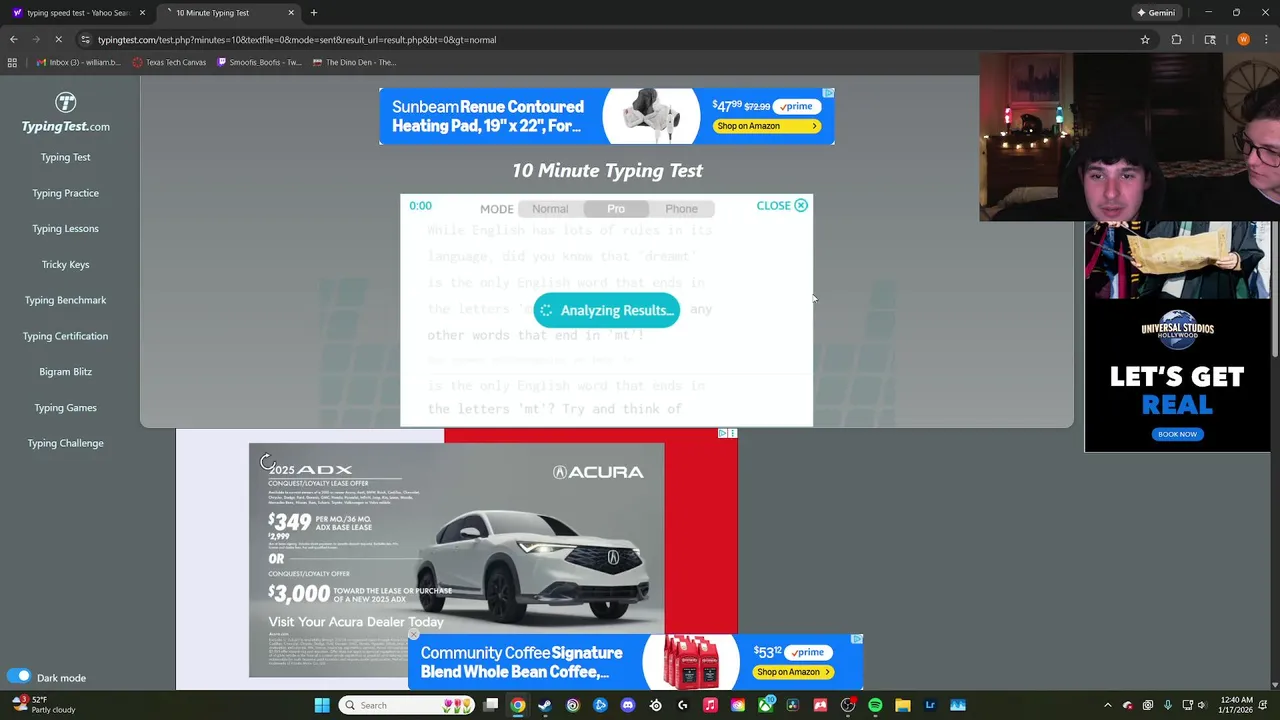
Task: Click Book Now on Universal Studios ad
Action: [1177, 434]
